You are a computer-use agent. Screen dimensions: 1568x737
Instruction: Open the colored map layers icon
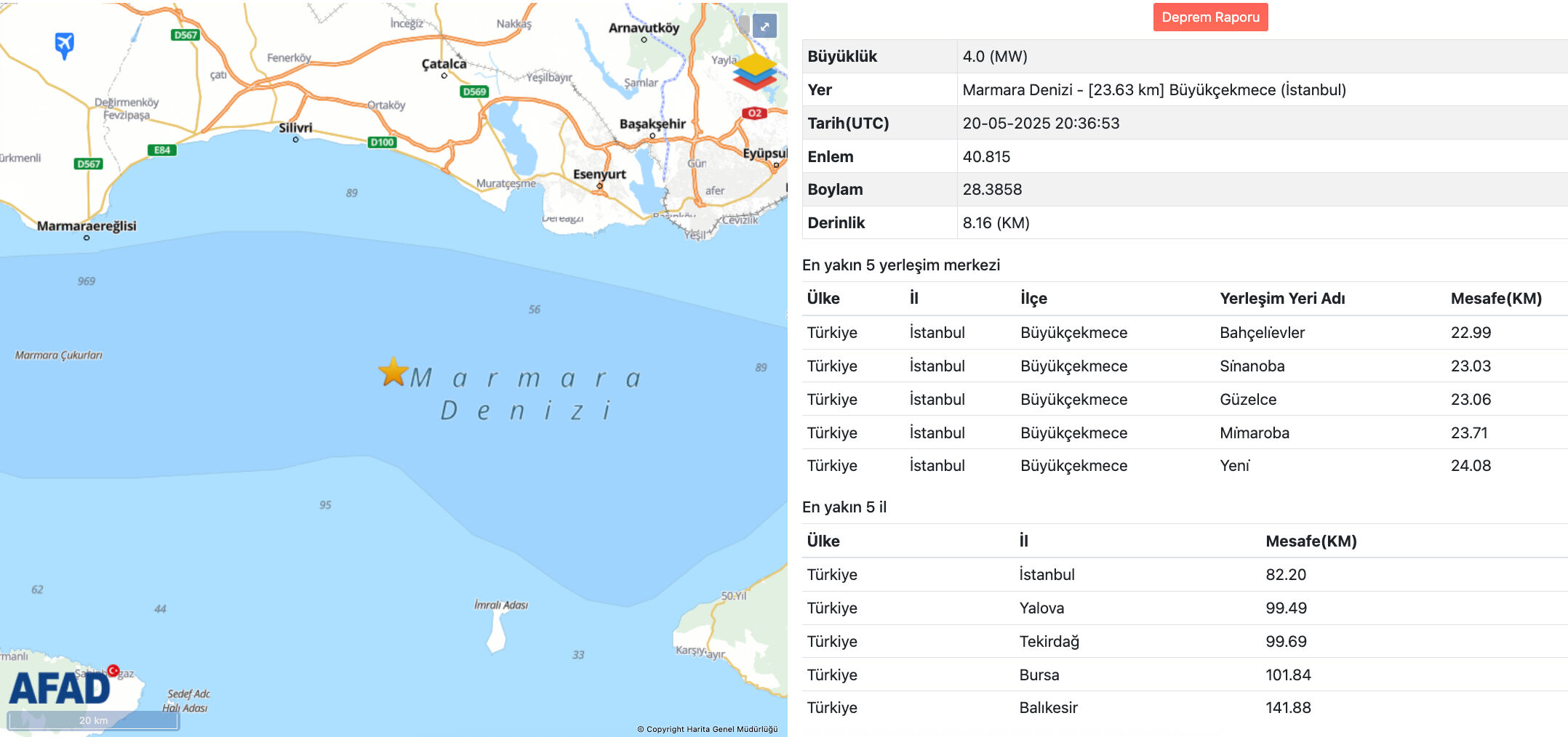pos(754,71)
